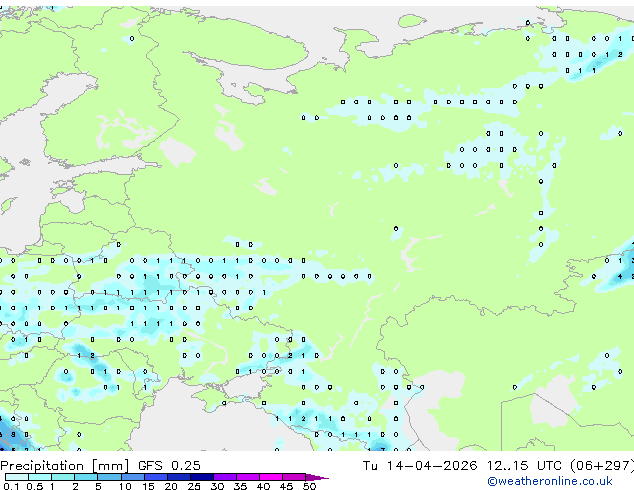Click the 45–50 mm legend color box
The height and width of the screenshot is (490, 634).
[294, 477]
